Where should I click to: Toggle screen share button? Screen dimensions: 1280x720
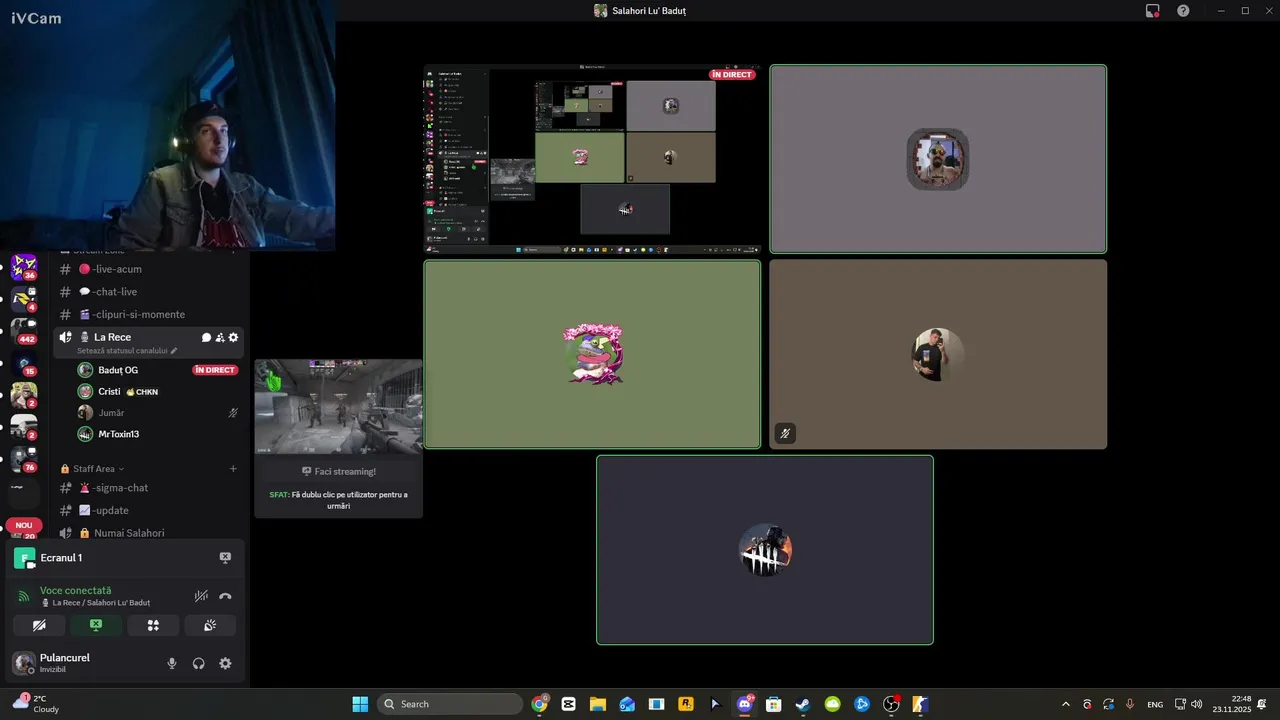coord(96,625)
